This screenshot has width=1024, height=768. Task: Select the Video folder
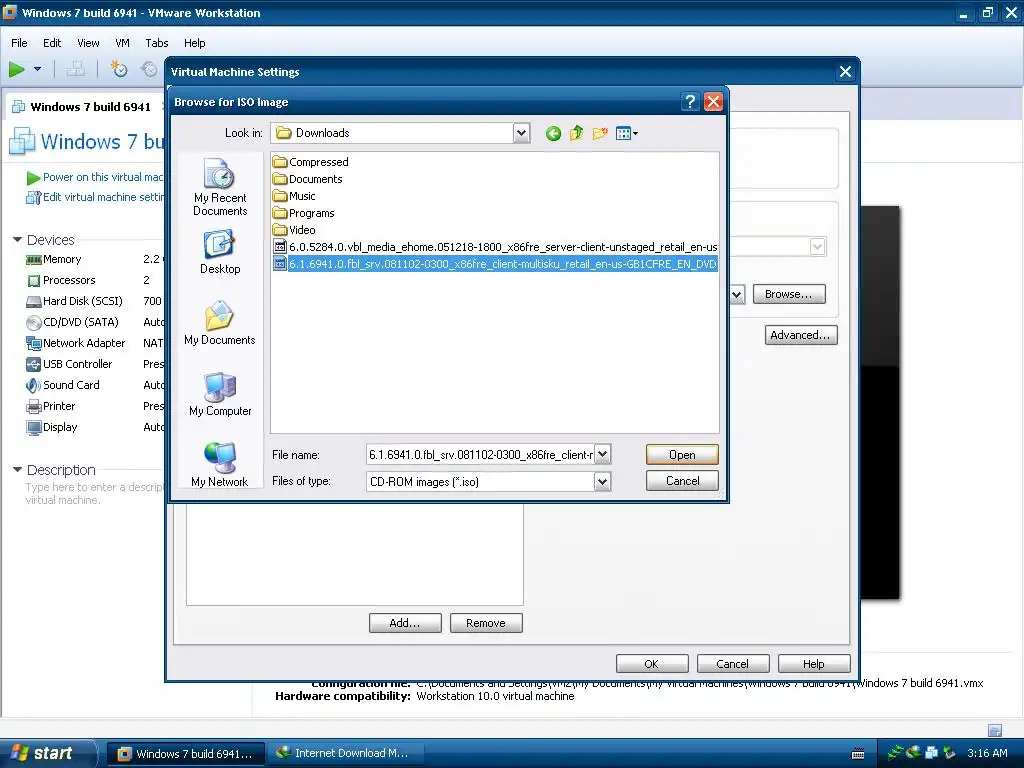[x=294, y=230]
